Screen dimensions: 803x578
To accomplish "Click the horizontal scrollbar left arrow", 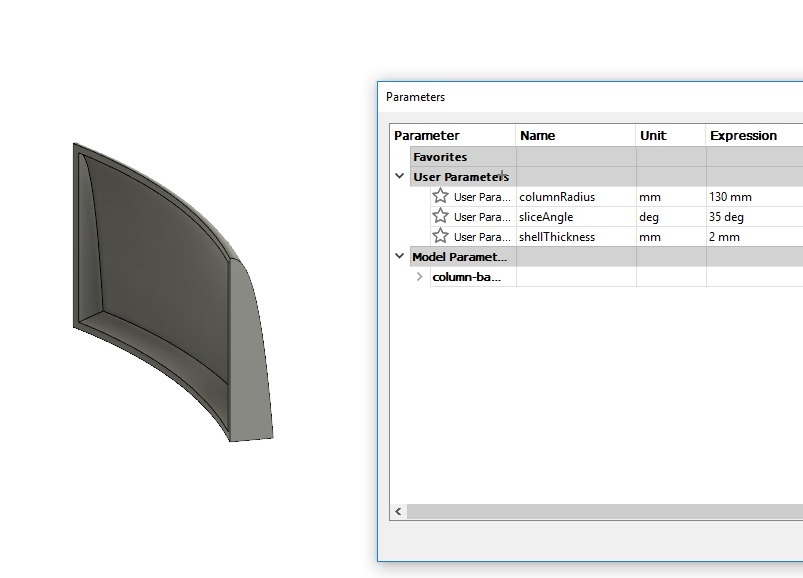I will (x=395, y=511).
